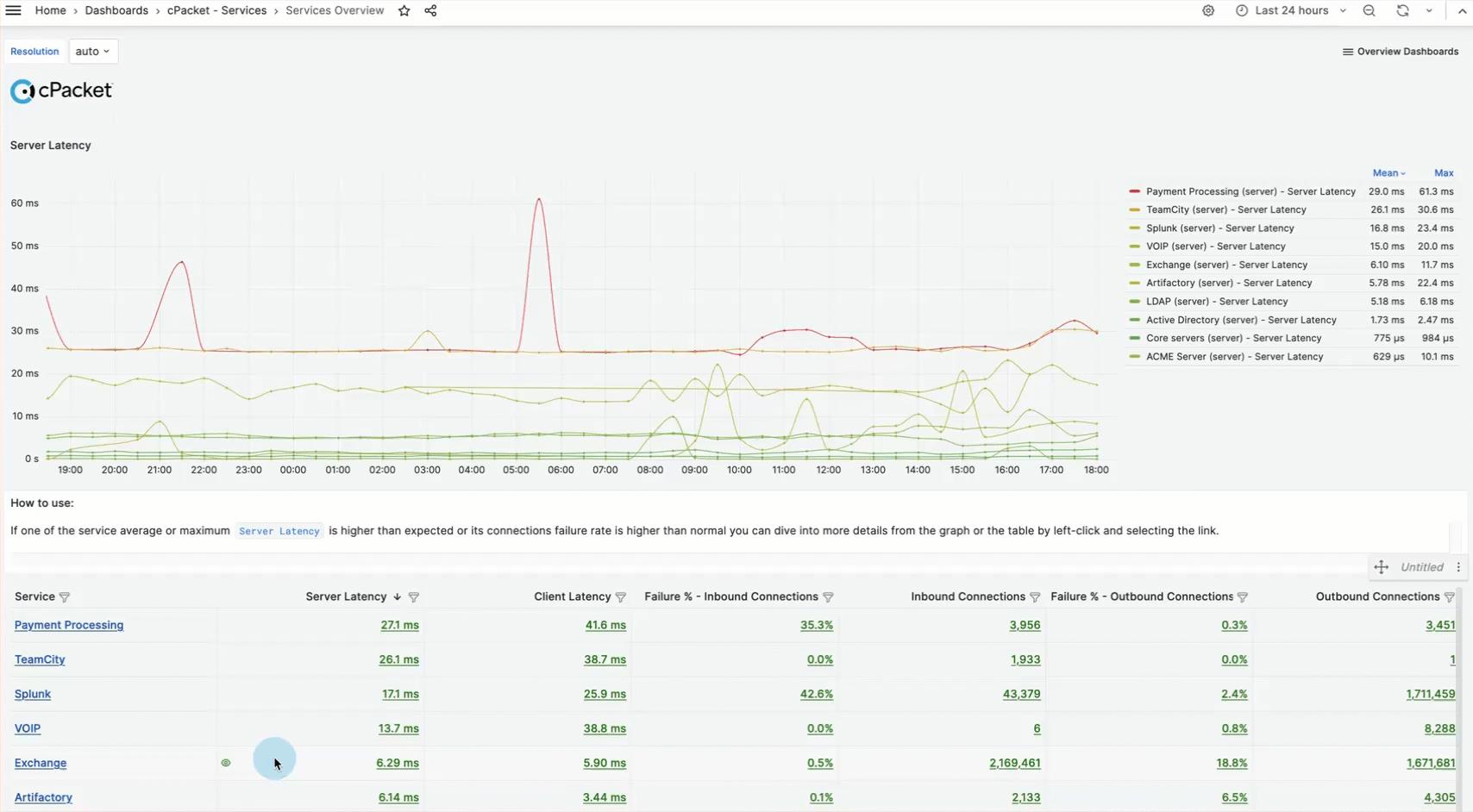
Task: Open the Resolution auto dropdown
Action: coord(93,51)
